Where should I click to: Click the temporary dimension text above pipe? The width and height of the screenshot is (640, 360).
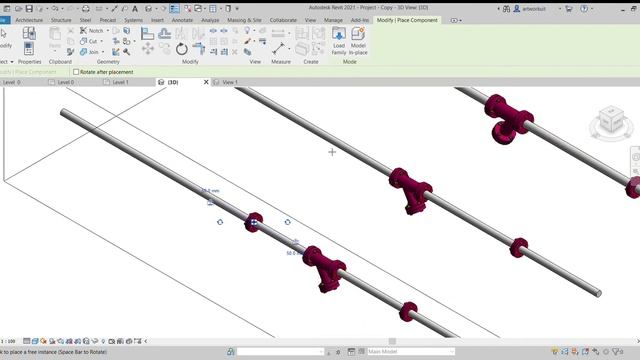coord(210,191)
